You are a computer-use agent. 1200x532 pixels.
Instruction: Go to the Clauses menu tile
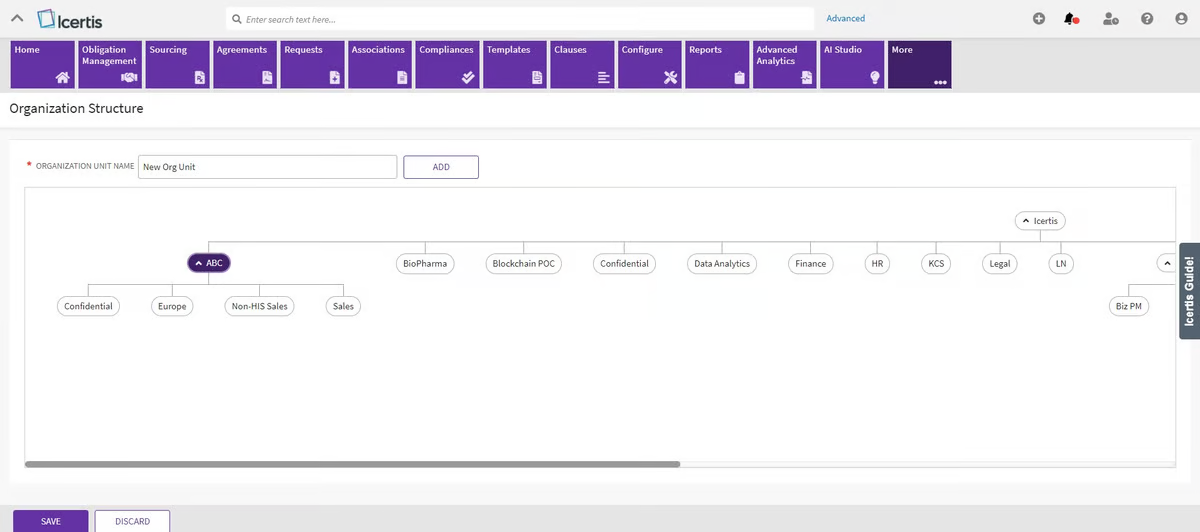pyautogui.click(x=581, y=65)
